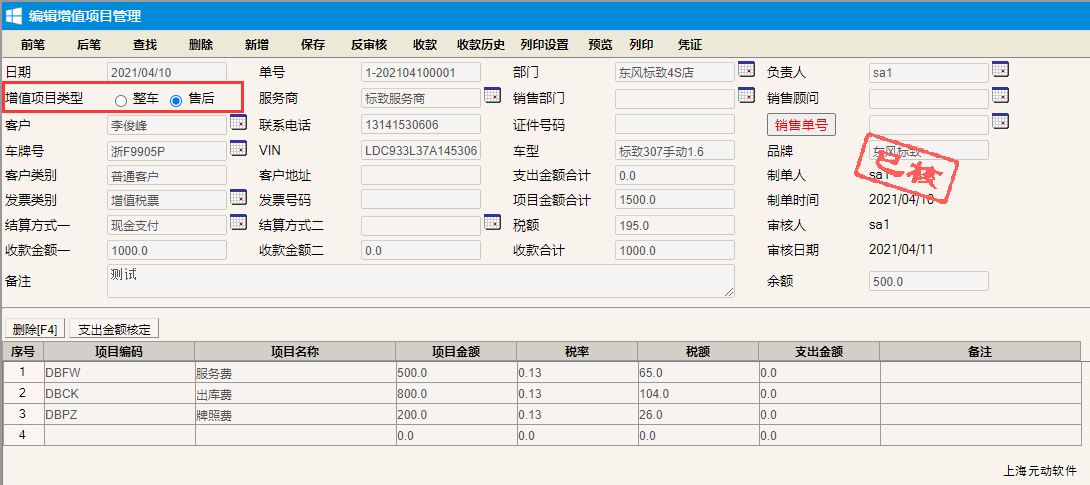Open the lookup icon beside 负责人 field
Viewport: 1090px width, 485px height.
click(x=1000, y=70)
